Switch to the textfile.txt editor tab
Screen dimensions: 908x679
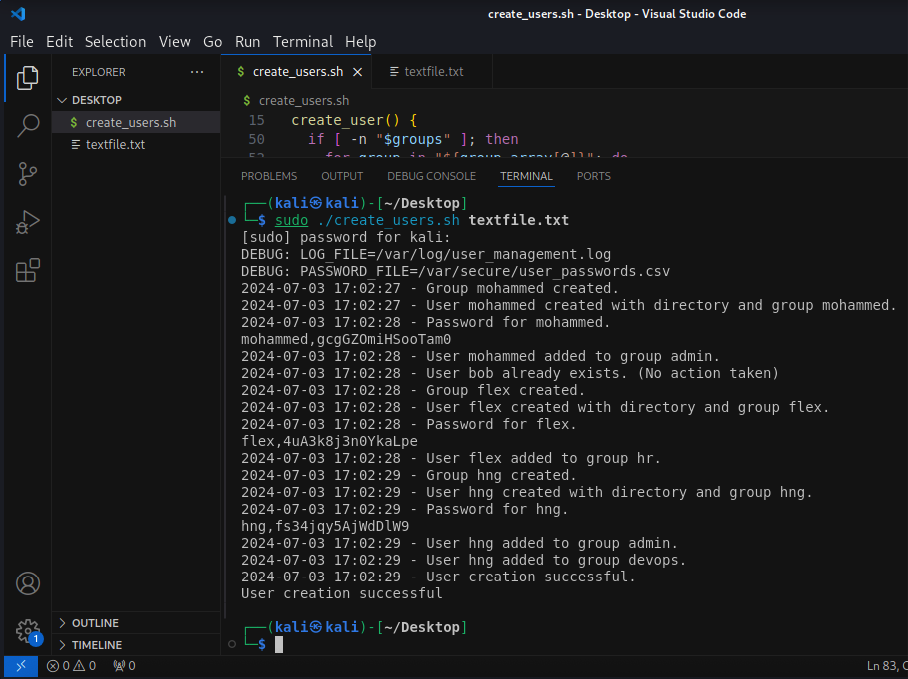pos(433,72)
